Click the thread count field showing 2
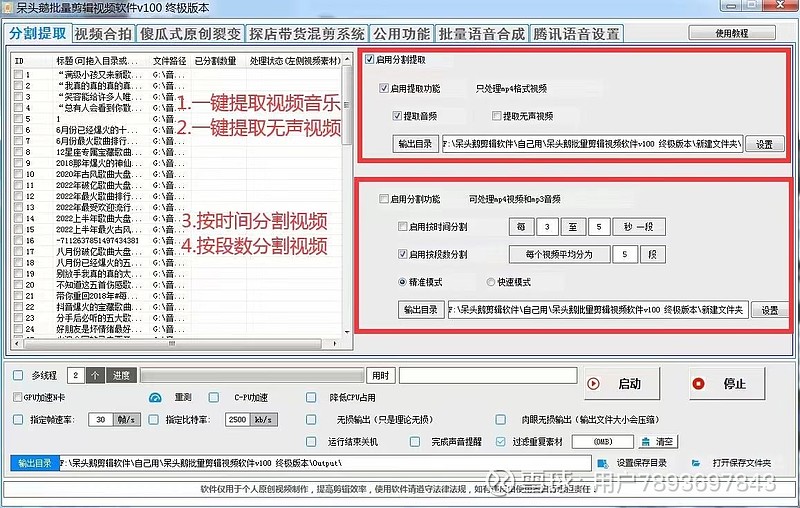 76,375
